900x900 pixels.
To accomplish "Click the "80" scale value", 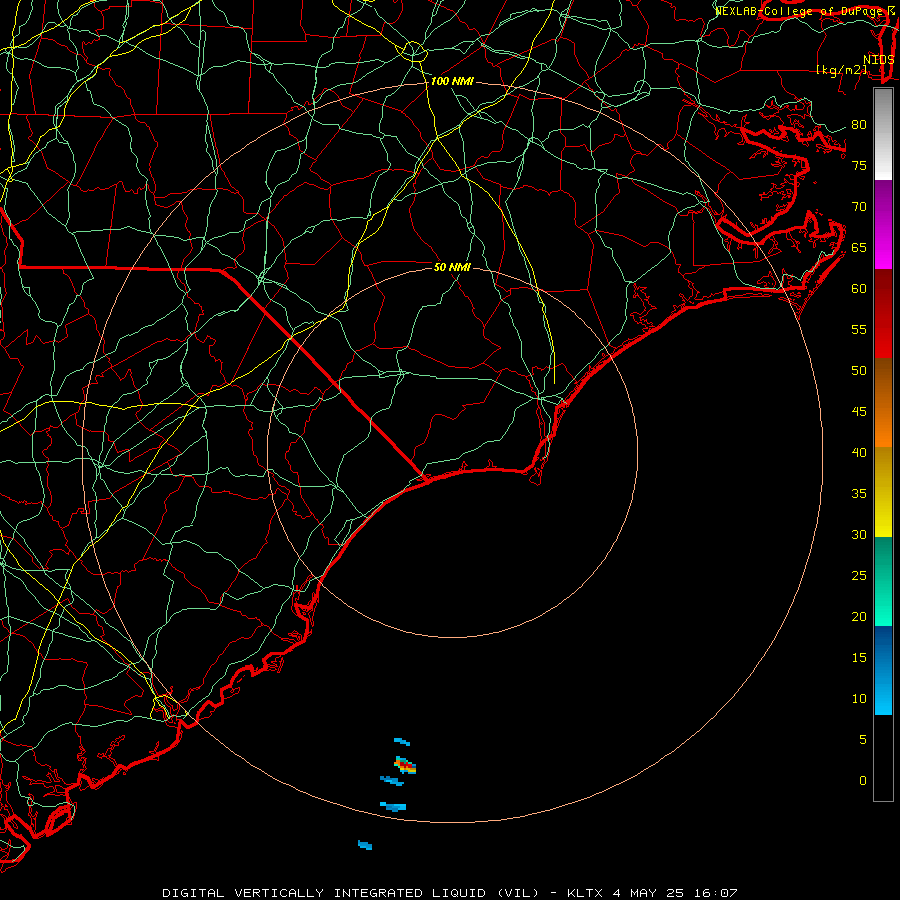I will [x=859, y=125].
